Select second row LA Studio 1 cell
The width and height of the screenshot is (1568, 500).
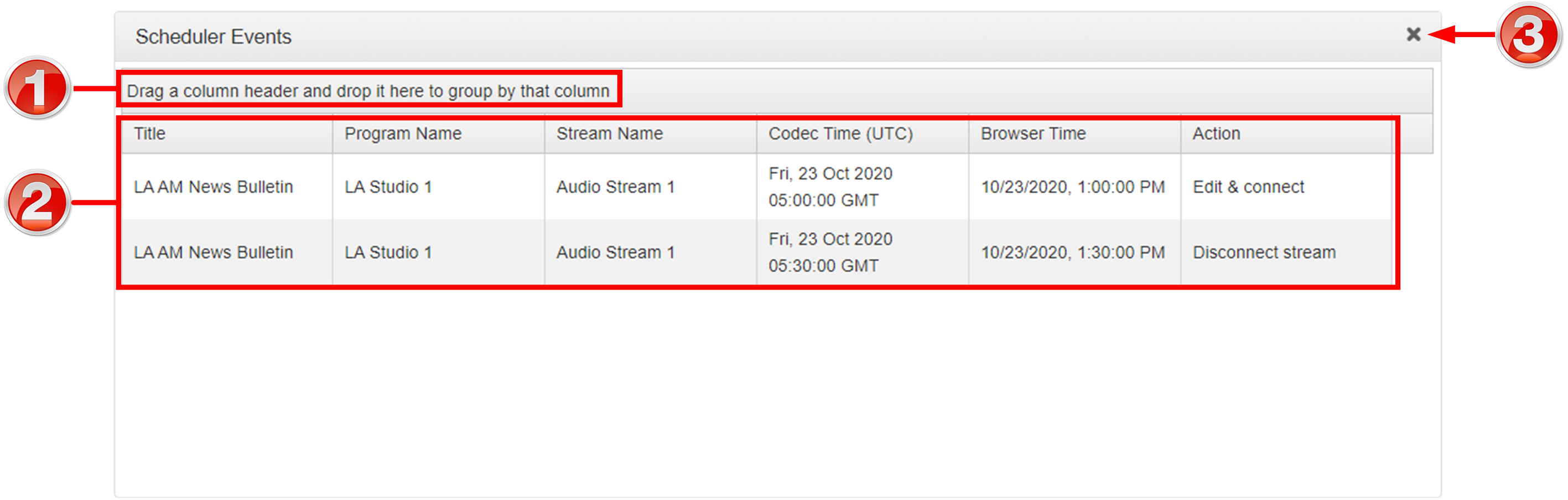click(388, 252)
